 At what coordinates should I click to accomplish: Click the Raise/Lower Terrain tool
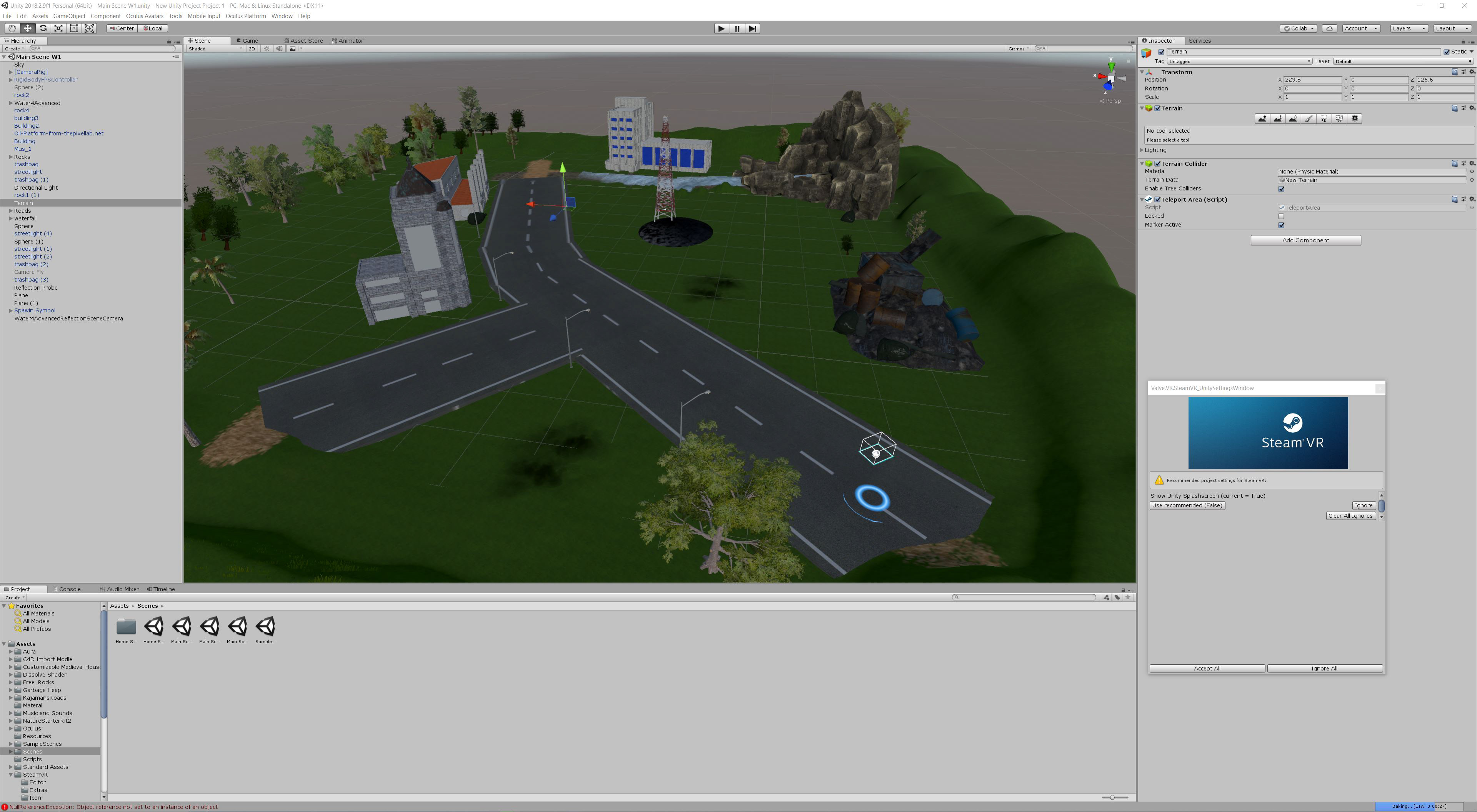click(x=1262, y=119)
